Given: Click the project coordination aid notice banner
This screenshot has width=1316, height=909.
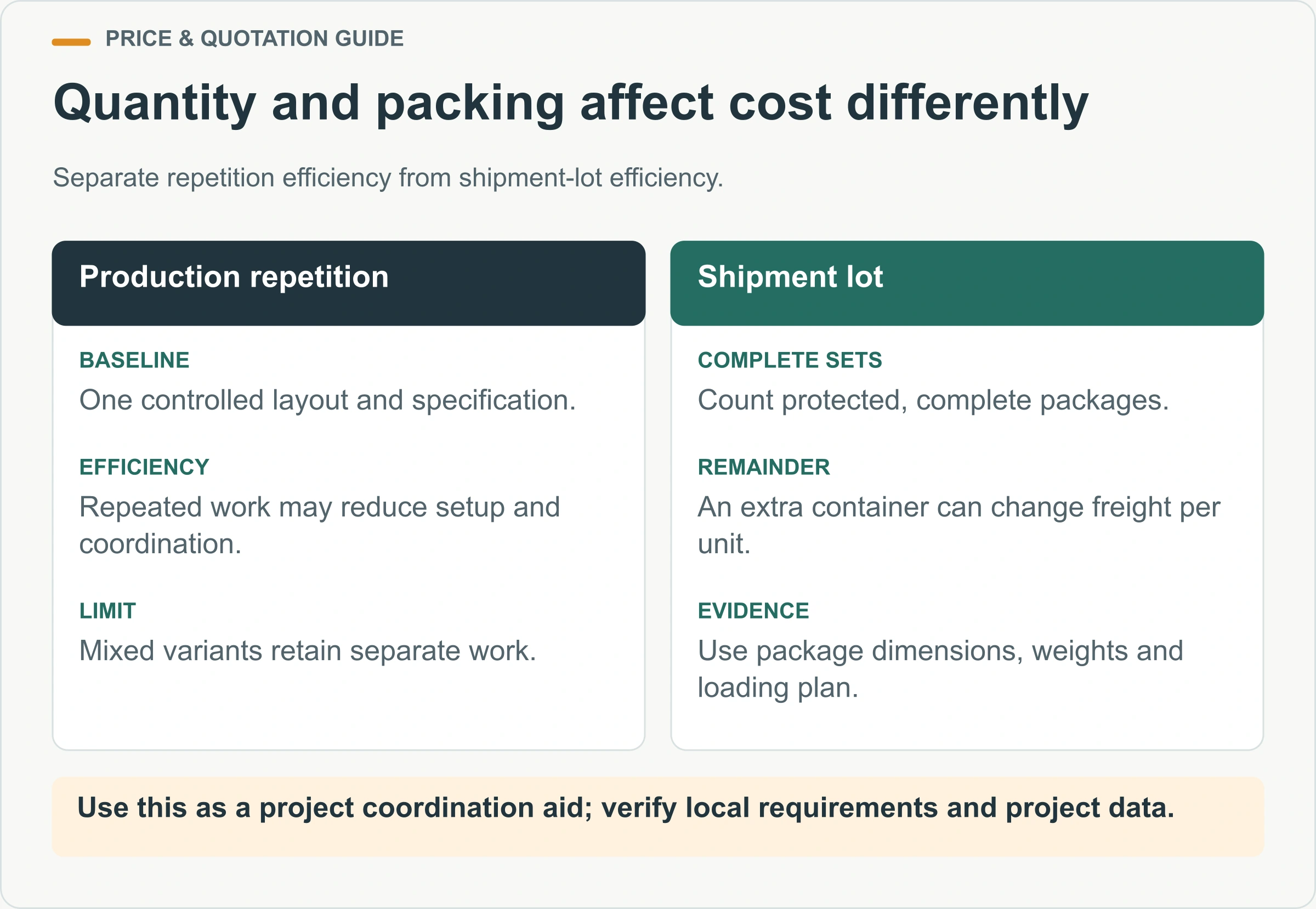Looking at the screenshot, I should point(658,816).
